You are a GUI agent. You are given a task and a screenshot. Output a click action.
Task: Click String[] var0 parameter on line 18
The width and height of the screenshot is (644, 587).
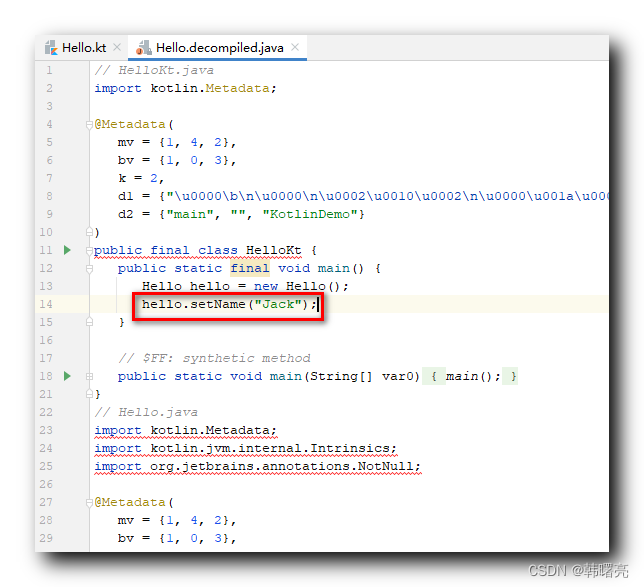tap(361, 376)
